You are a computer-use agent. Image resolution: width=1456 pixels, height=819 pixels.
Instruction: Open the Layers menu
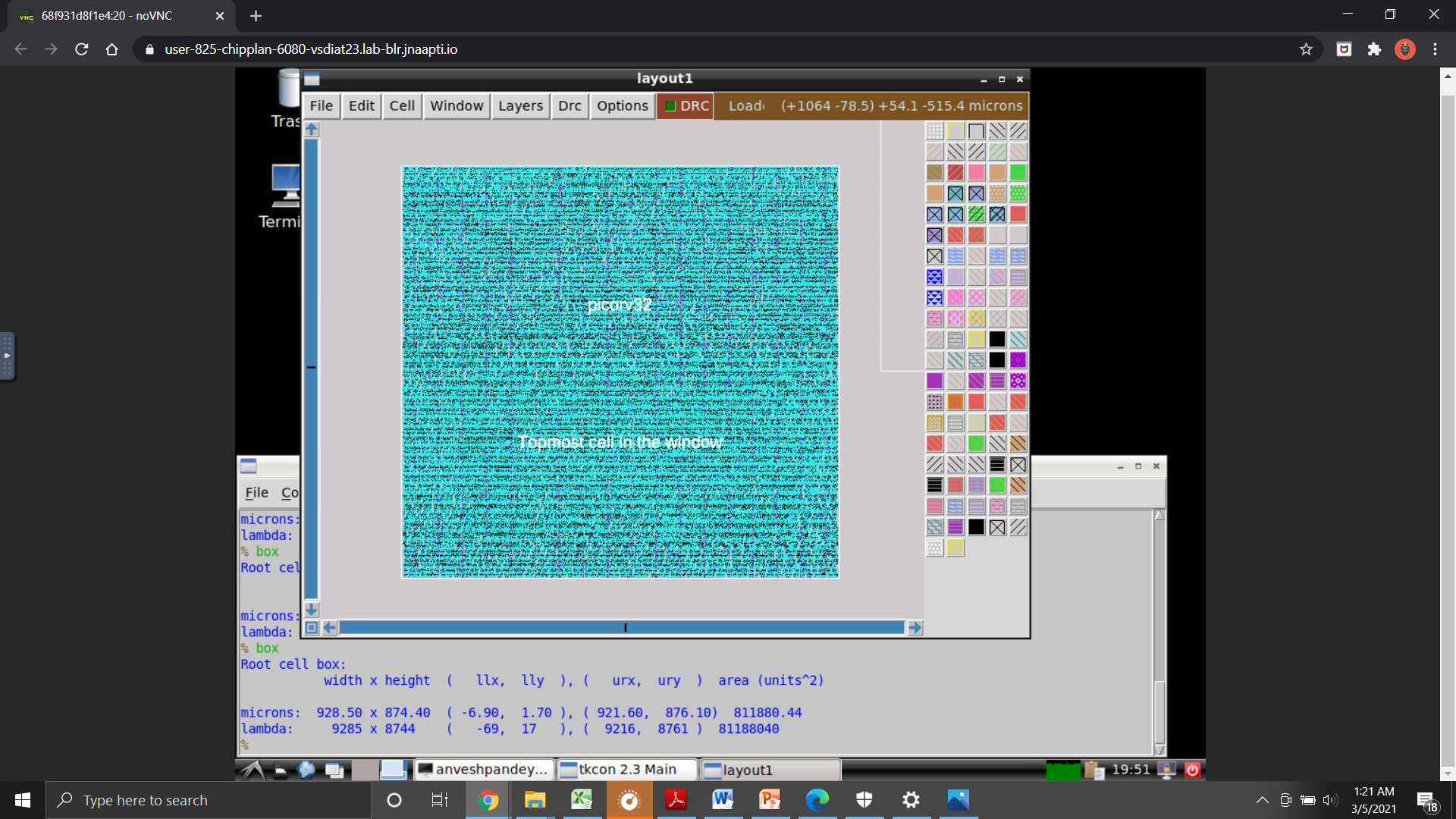click(520, 106)
